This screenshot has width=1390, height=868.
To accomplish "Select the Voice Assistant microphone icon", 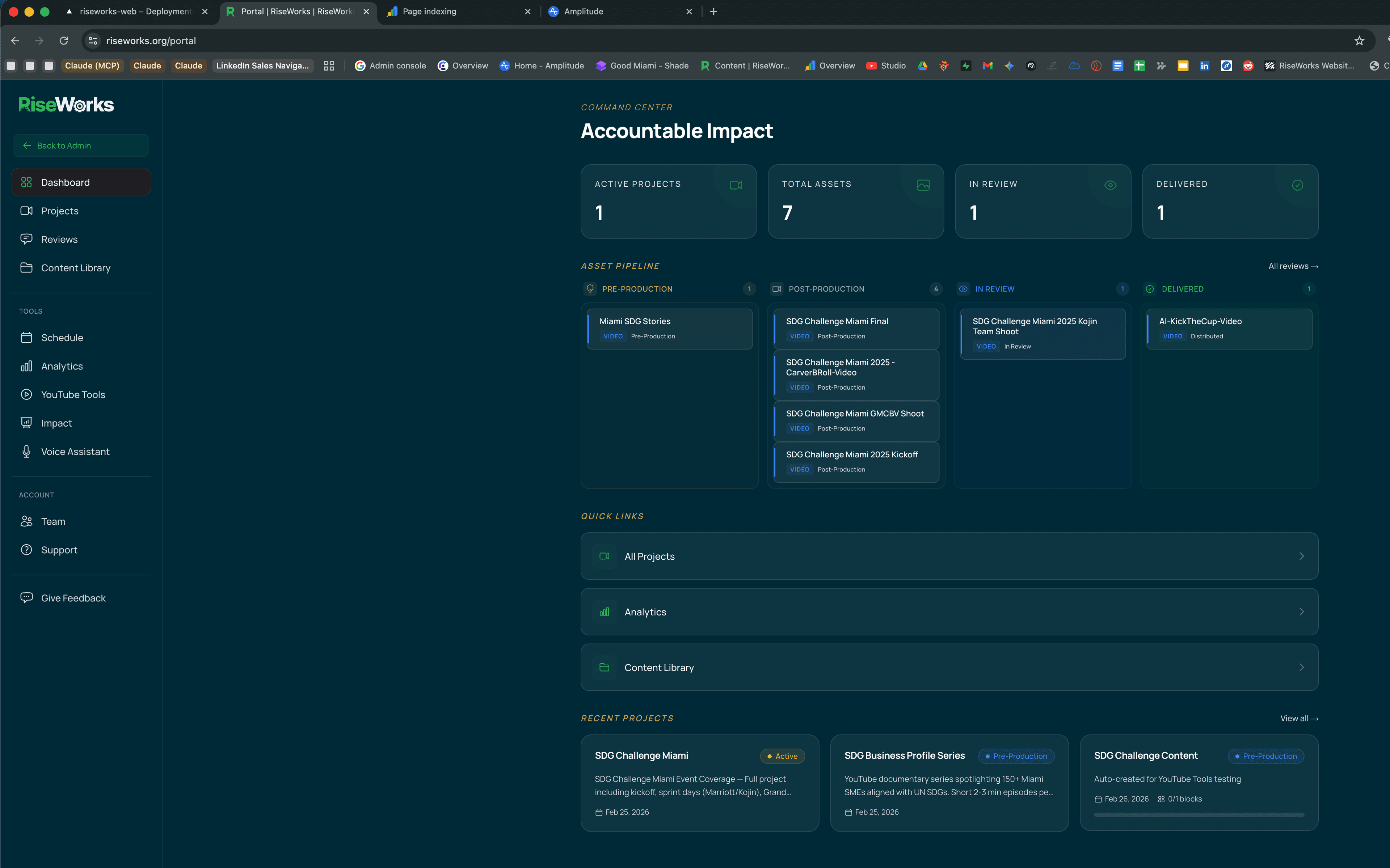I will [x=27, y=451].
